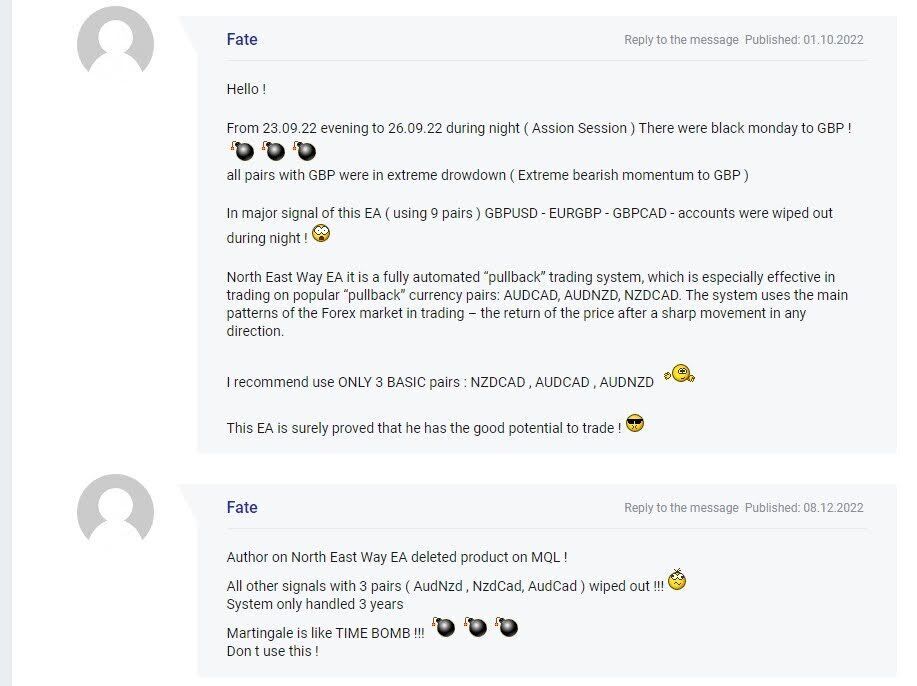Screen dimensions: 917x686
Task: Click the pointing smiley emoji after AUDNZD
Action: click(679, 375)
